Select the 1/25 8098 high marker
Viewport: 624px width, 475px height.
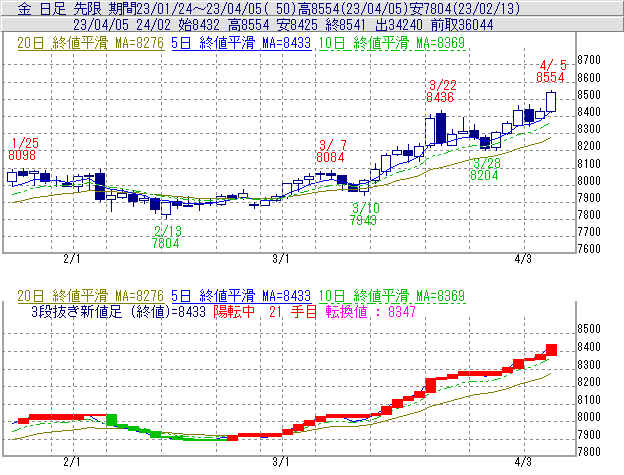click(23, 149)
